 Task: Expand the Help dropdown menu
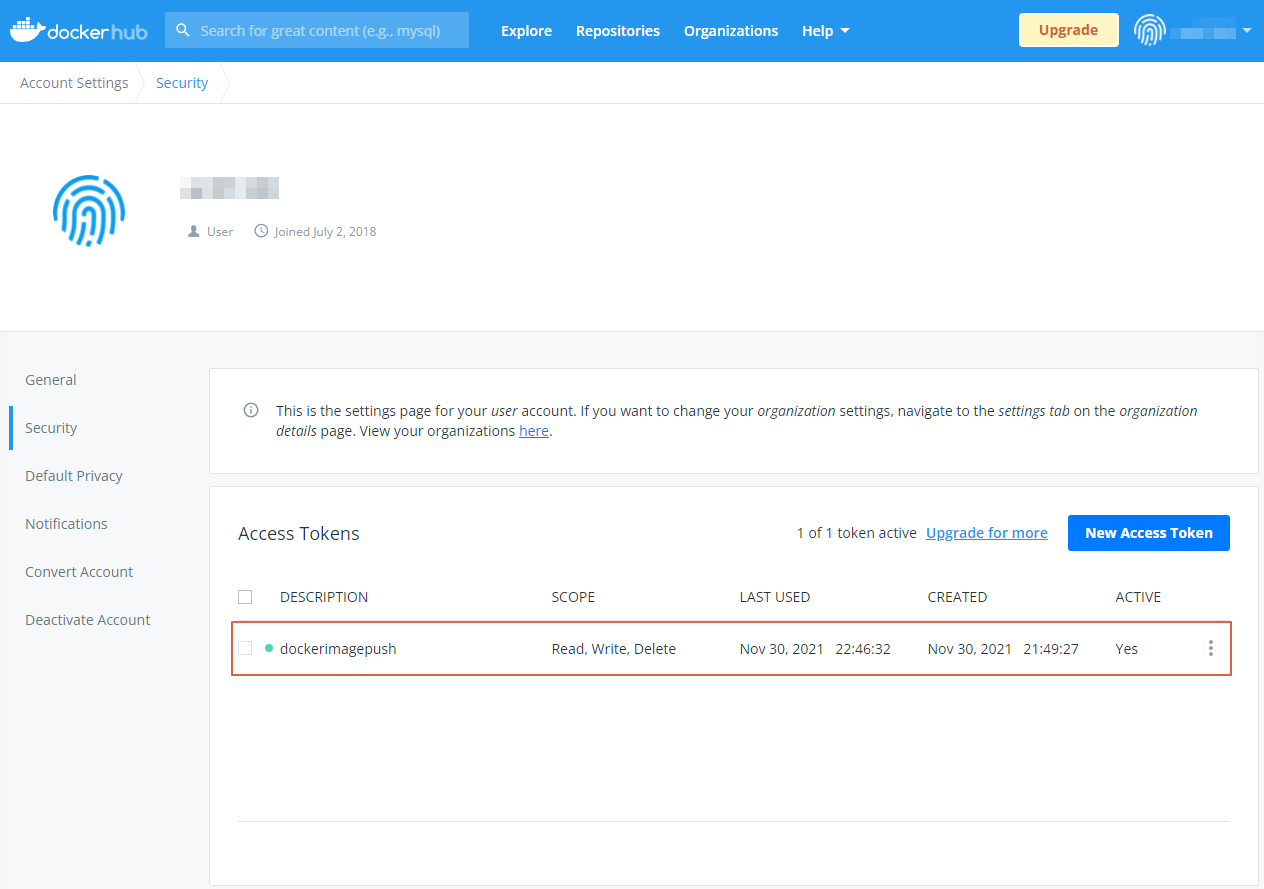tap(826, 31)
